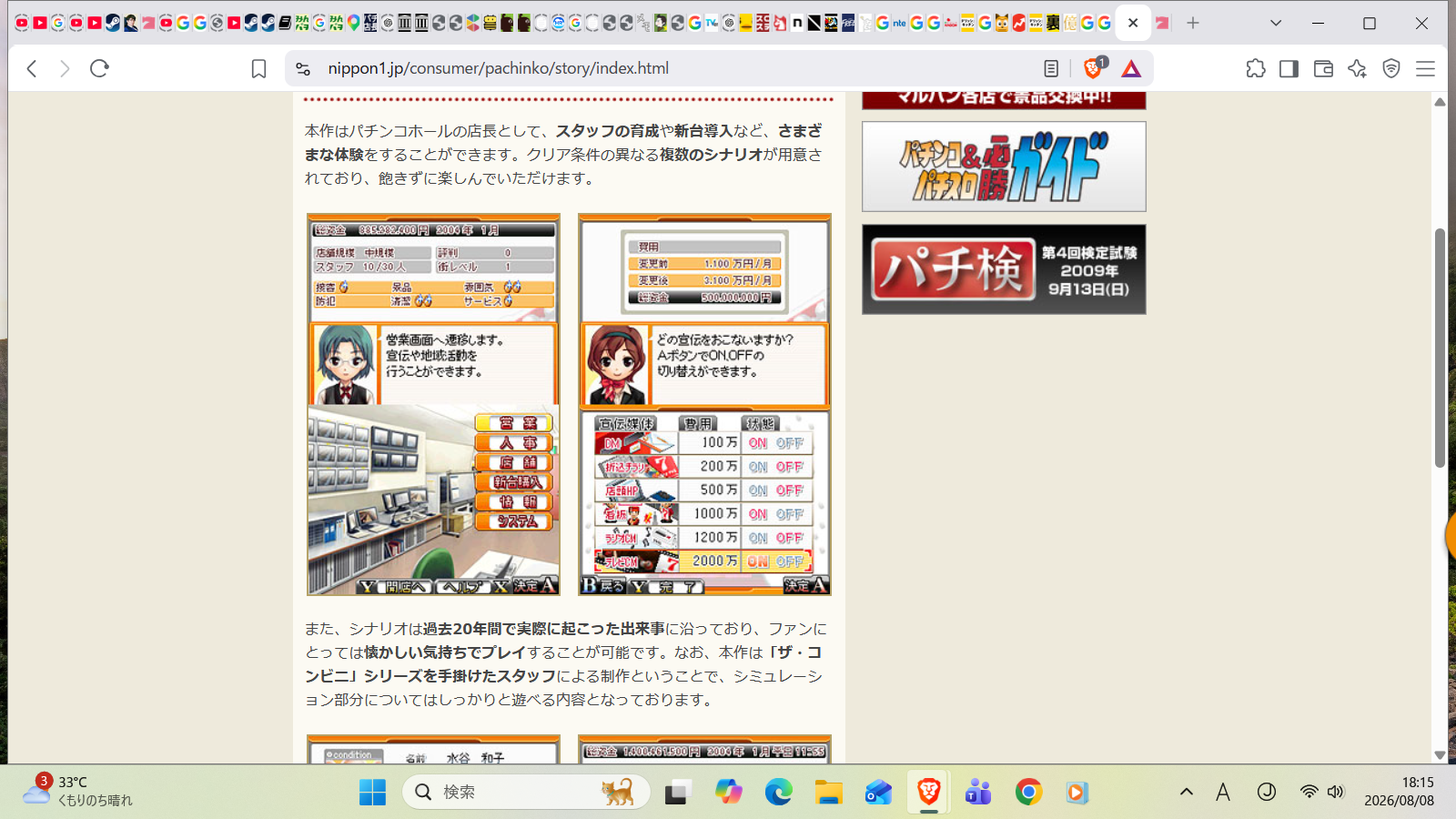Open Leo AI assistant

1357,68
